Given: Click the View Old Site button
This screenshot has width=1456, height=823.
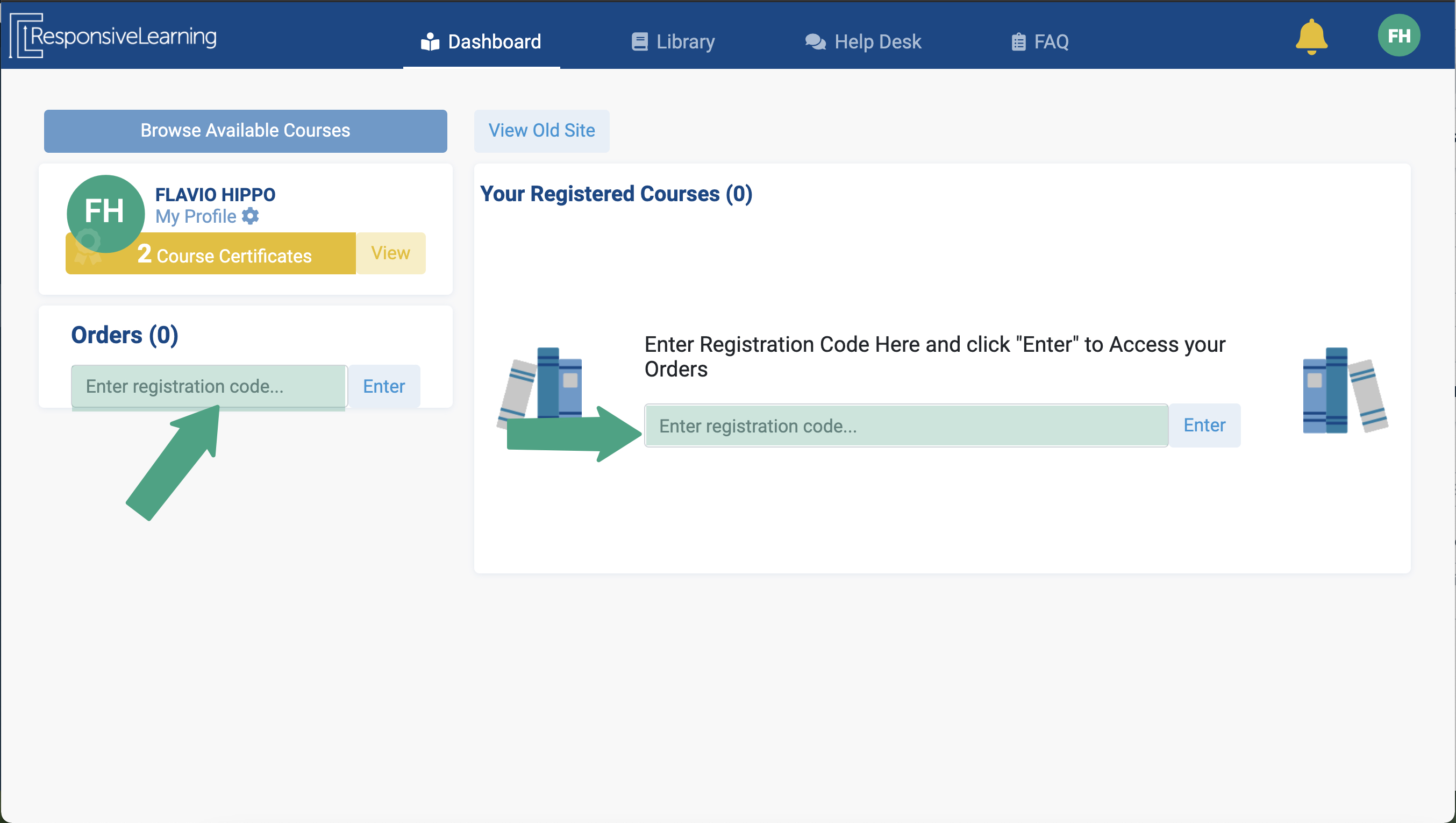Looking at the screenshot, I should click(x=541, y=131).
